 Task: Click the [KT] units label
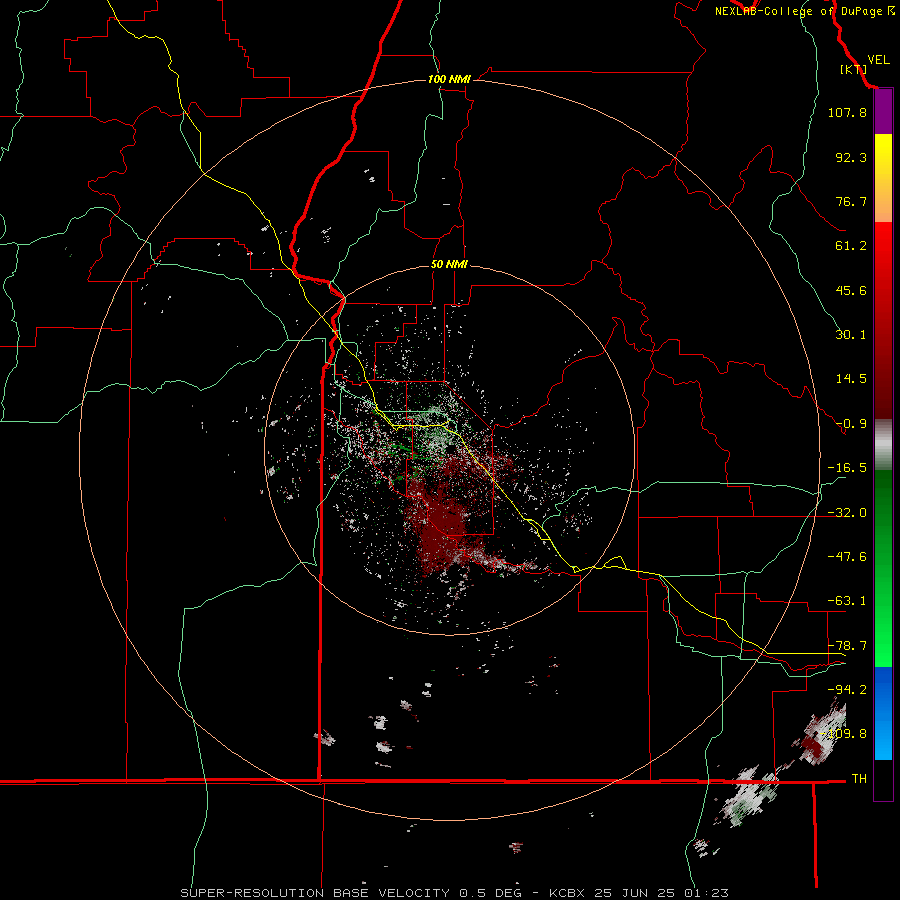pos(853,69)
